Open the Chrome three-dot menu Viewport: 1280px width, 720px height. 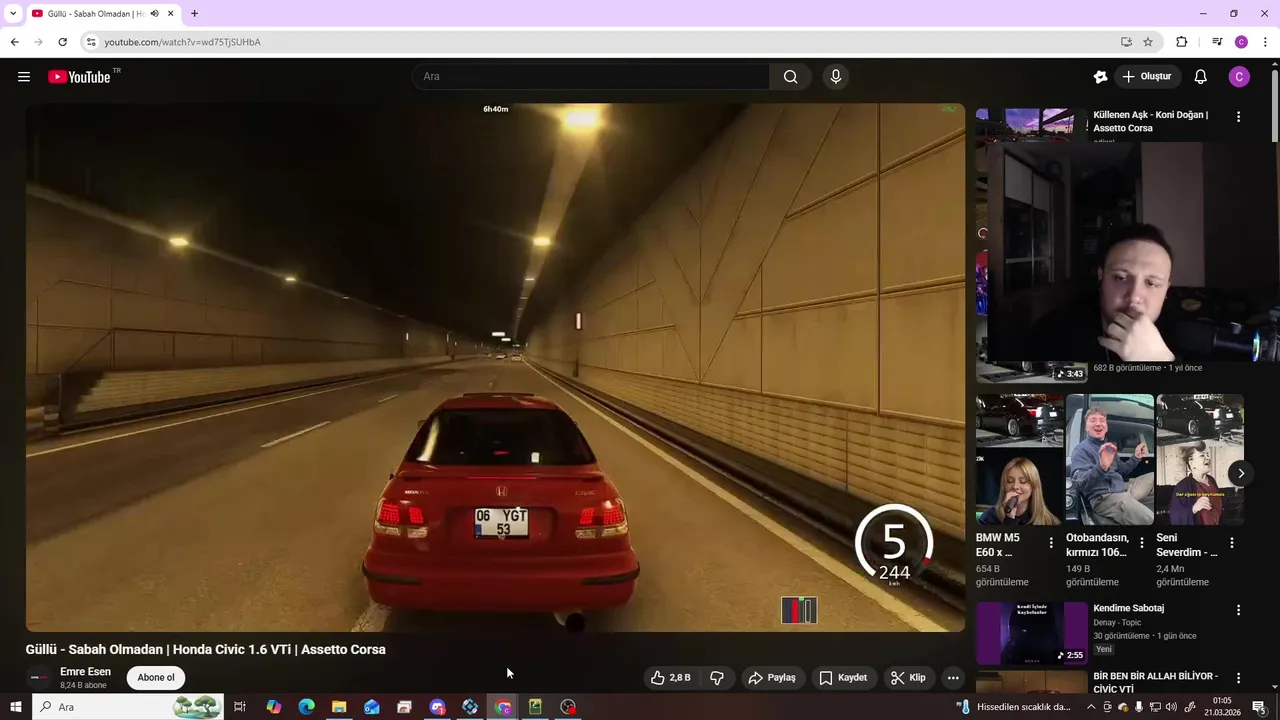pos(1265,42)
